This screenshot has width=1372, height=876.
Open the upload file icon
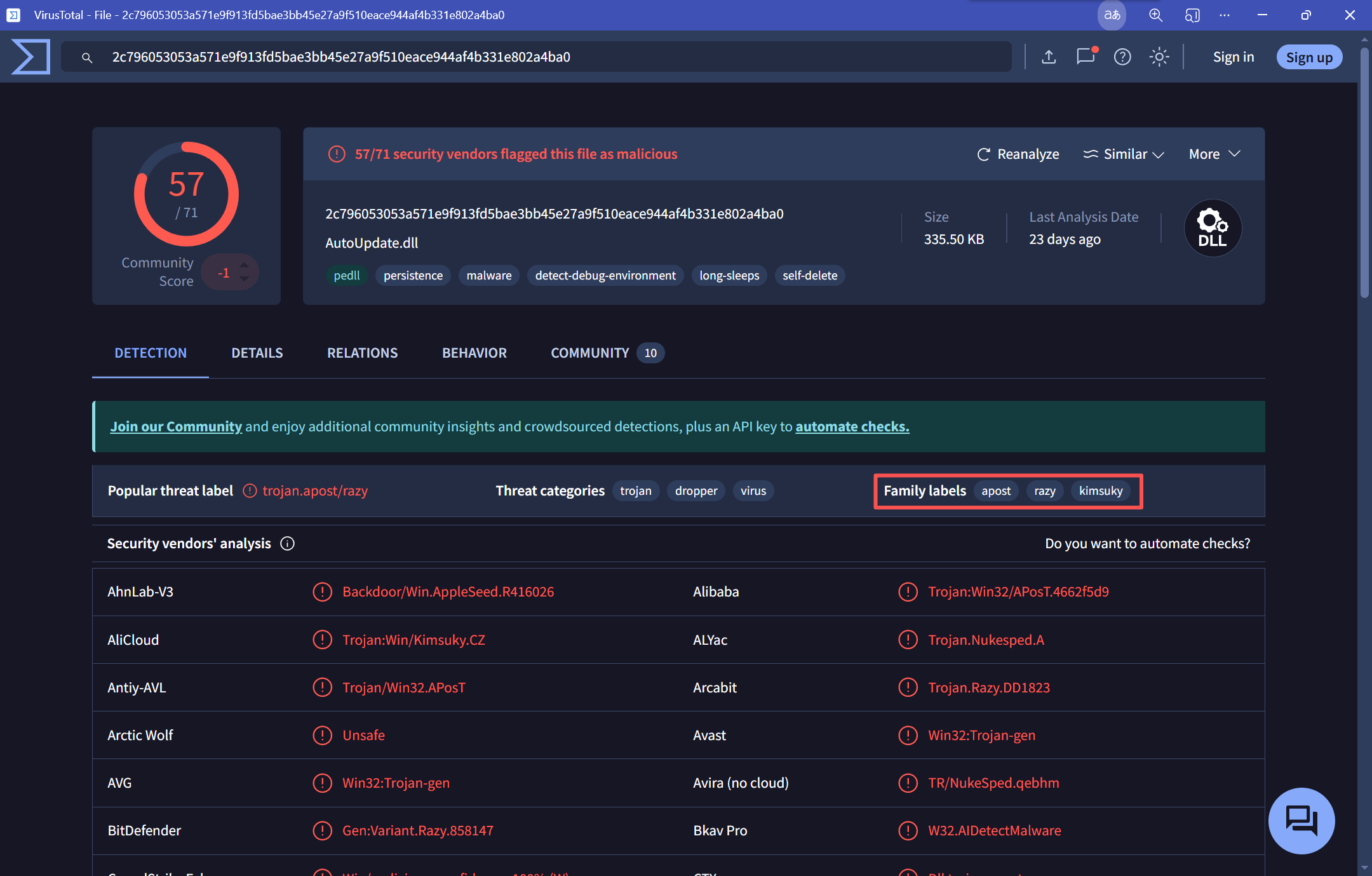(1049, 57)
